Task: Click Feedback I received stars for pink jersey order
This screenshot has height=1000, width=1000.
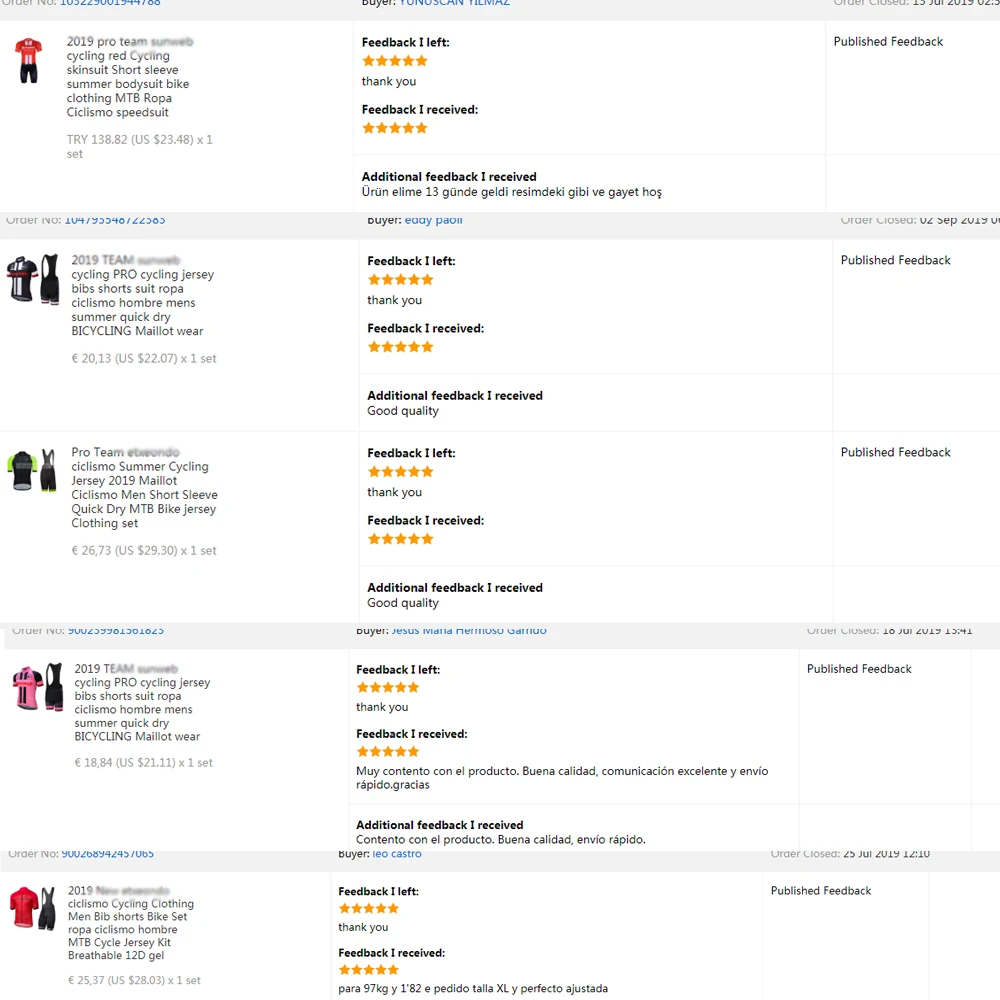Action: click(x=387, y=751)
